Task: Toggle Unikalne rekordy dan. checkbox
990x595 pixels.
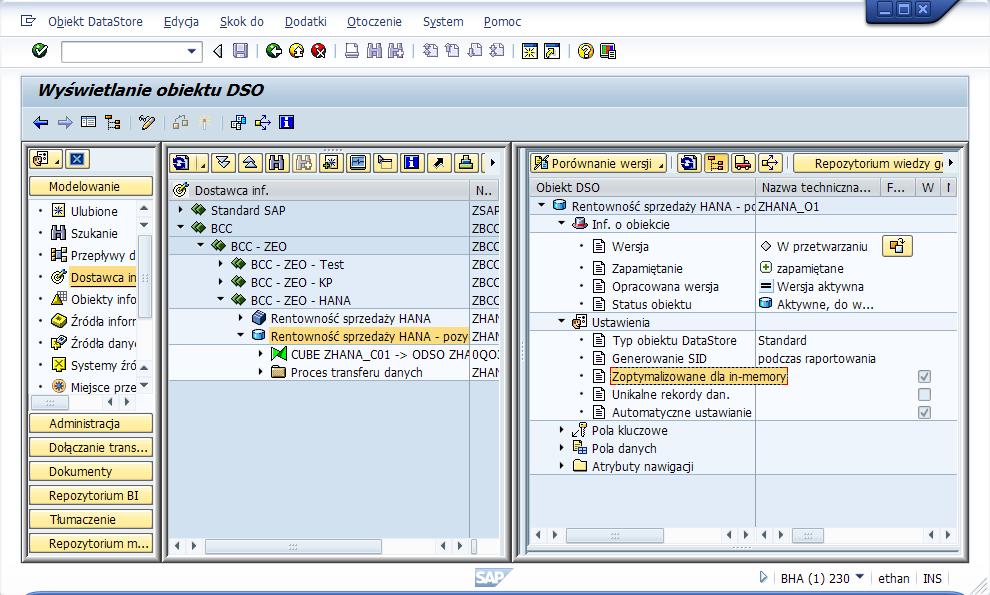Action: click(924, 395)
